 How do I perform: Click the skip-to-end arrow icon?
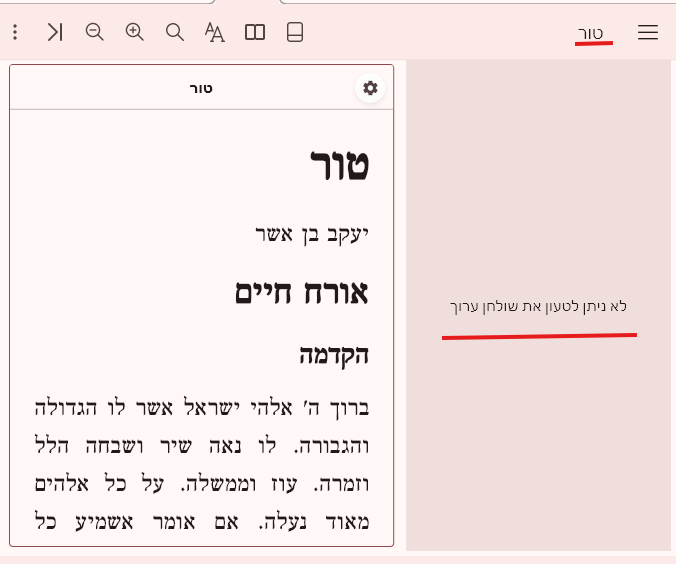click(x=55, y=32)
